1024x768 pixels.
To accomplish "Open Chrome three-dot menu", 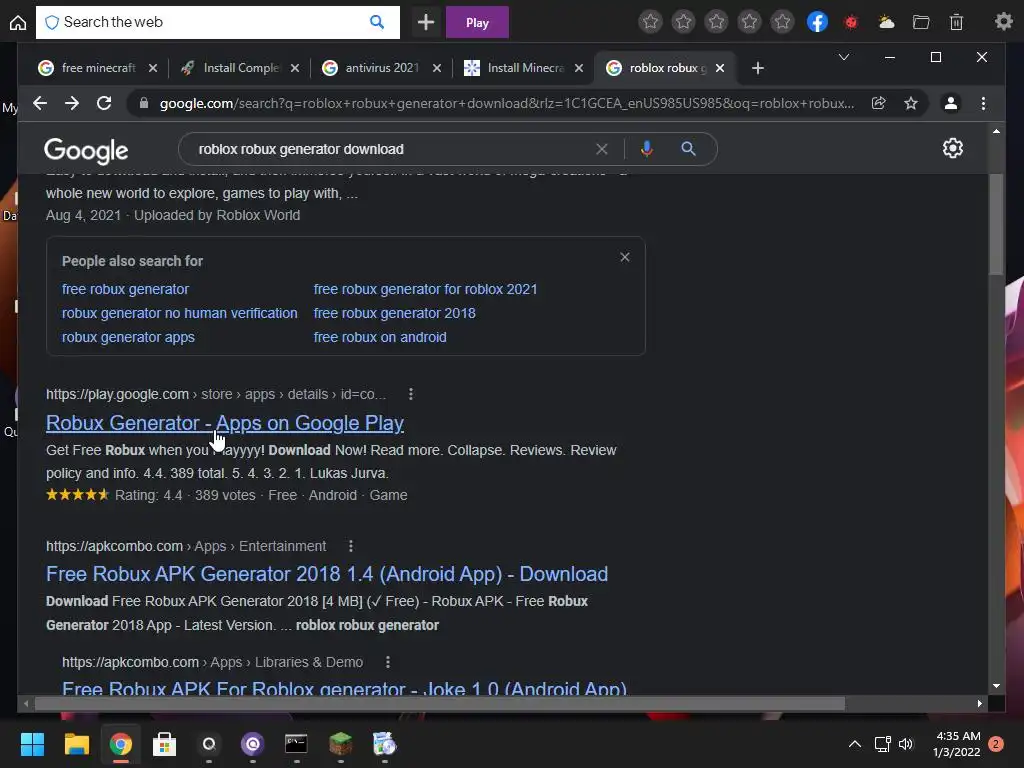I will [984, 103].
